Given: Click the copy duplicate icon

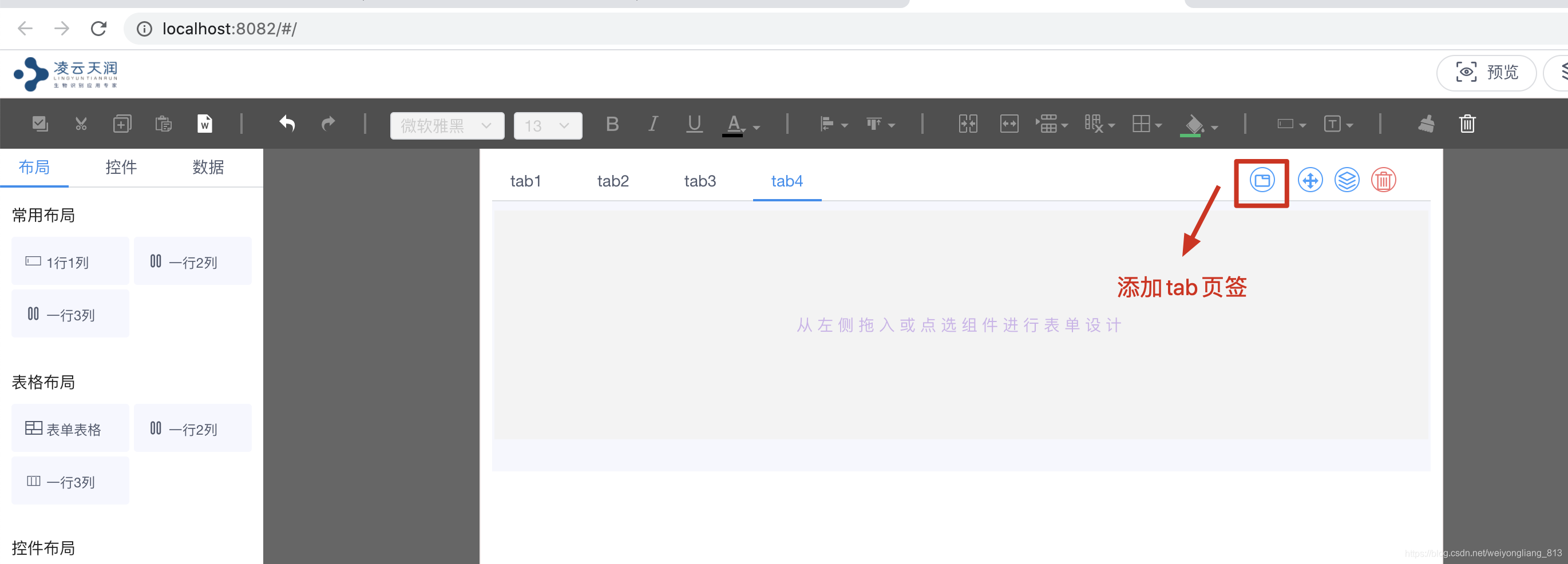Looking at the screenshot, I should [x=122, y=124].
